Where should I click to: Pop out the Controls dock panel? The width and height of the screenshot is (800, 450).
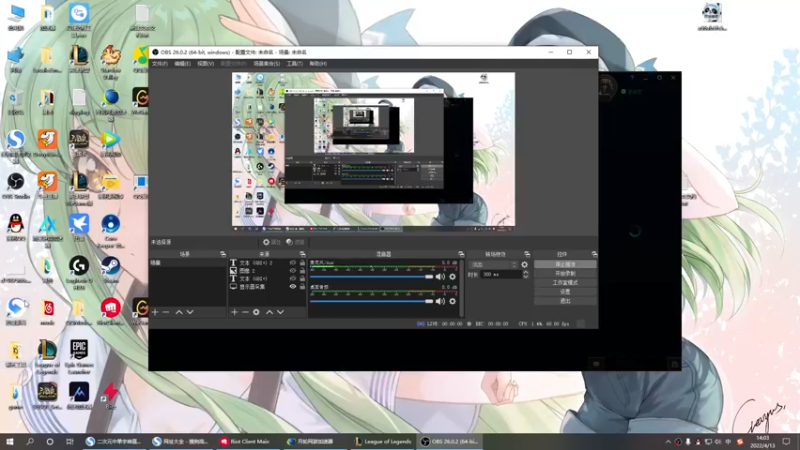pyautogui.click(x=594, y=254)
